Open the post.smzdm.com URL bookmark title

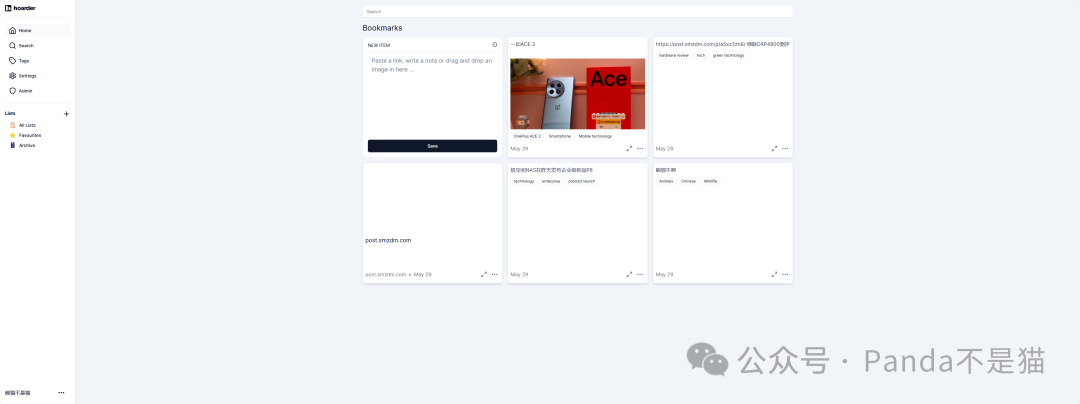point(723,44)
